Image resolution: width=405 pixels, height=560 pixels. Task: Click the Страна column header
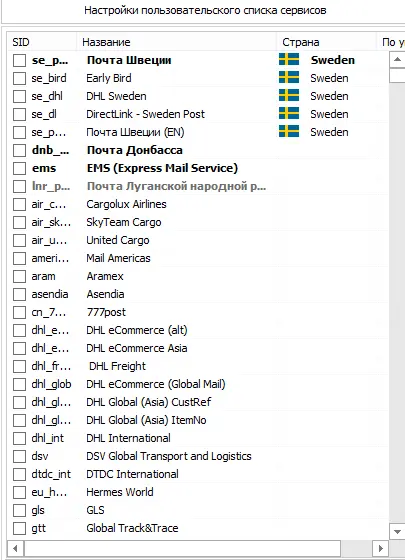[326, 42]
